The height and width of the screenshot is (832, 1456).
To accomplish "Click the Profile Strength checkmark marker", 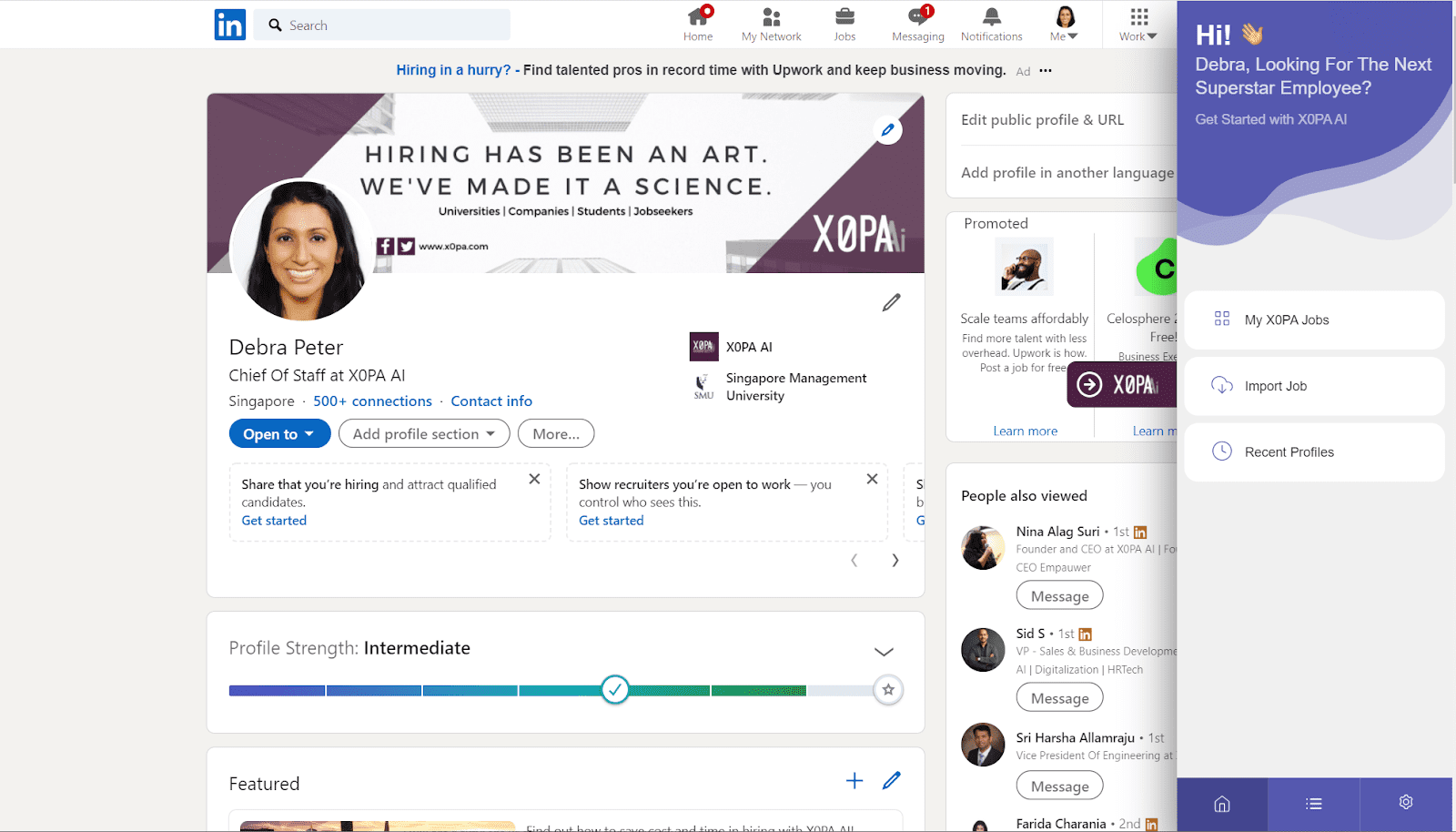I will (615, 690).
